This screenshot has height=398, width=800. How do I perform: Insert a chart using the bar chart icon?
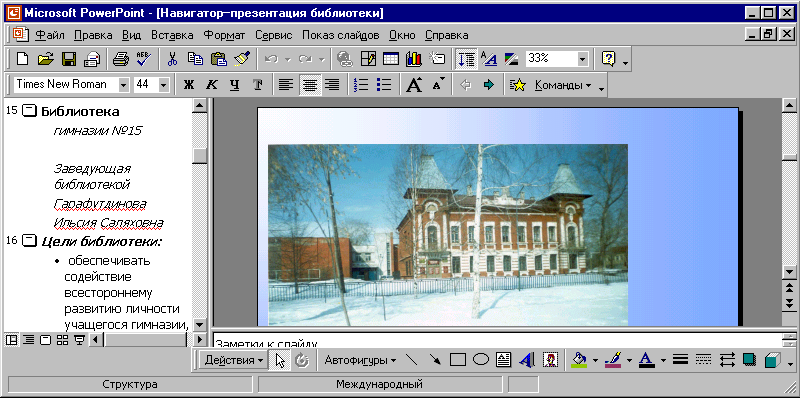(x=414, y=59)
